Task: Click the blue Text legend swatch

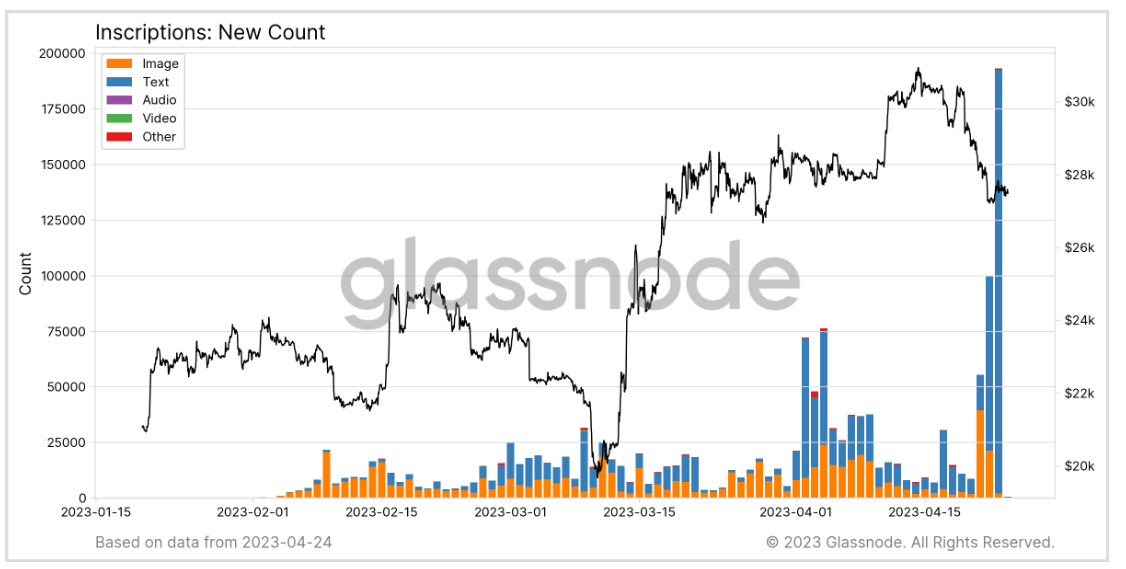Action: pos(118,82)
